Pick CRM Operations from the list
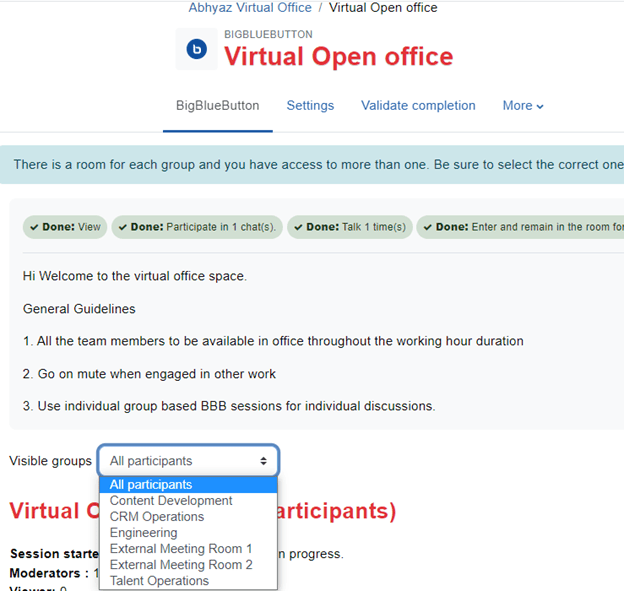The height and width of the screenshot is (591, 624). pos(188,517)
